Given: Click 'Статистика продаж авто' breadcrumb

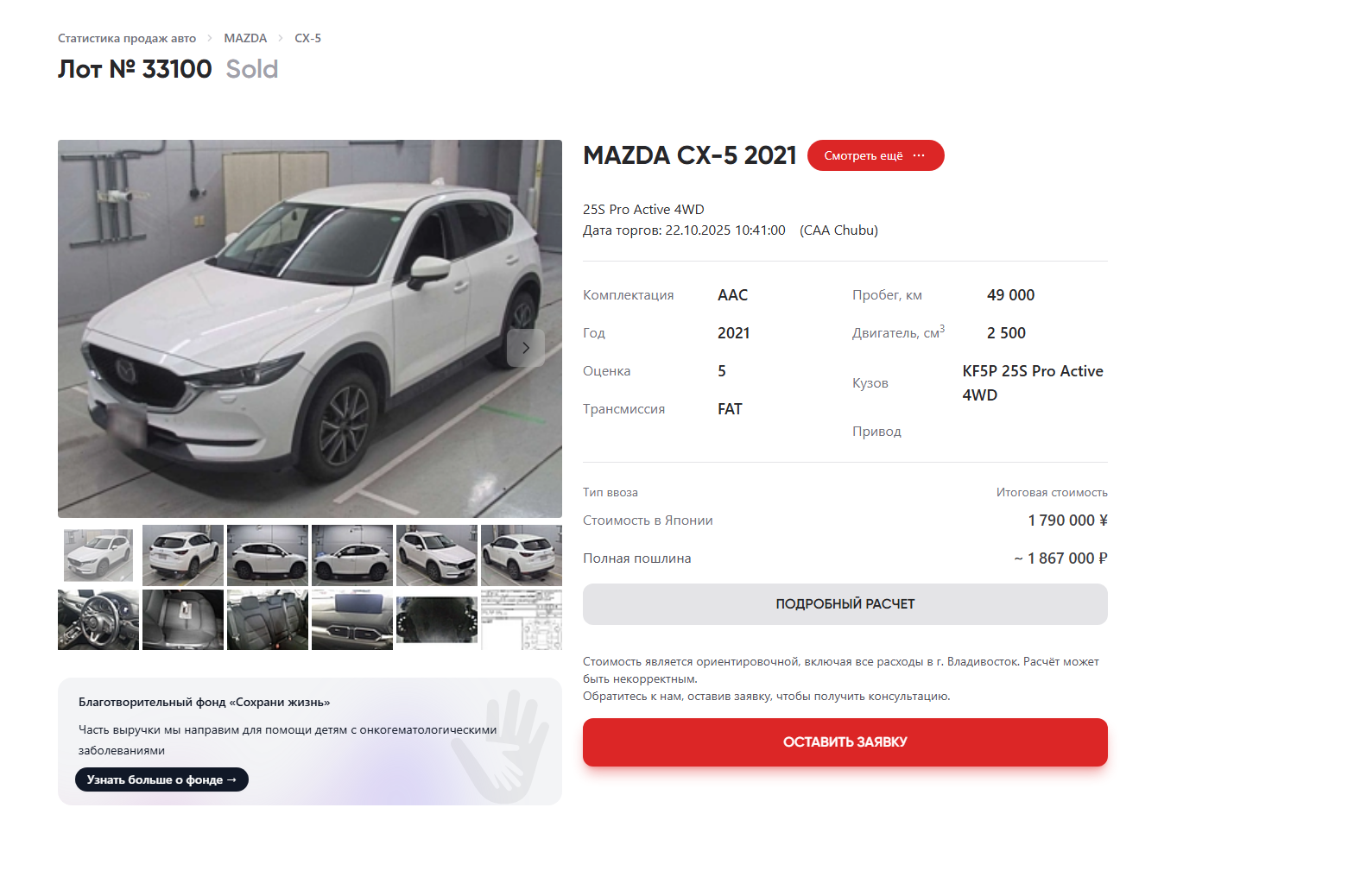Looking at the screenshot, I should tap(127, 38).
